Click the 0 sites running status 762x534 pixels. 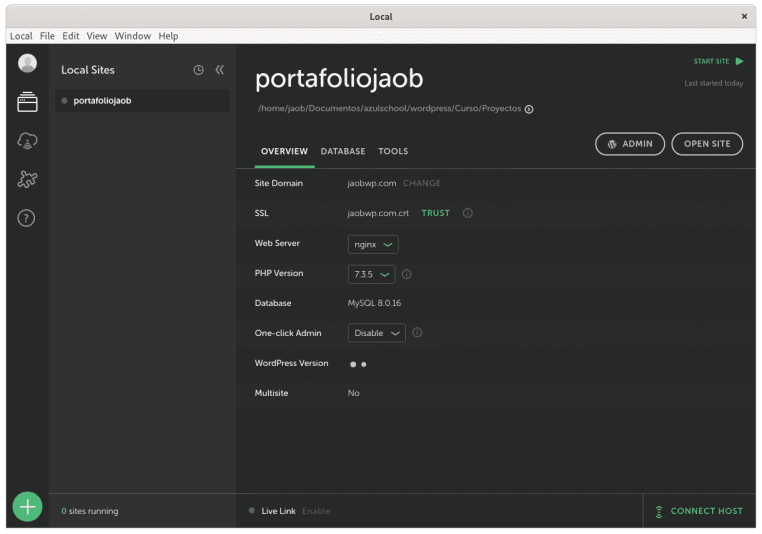[x=90, y=511]
